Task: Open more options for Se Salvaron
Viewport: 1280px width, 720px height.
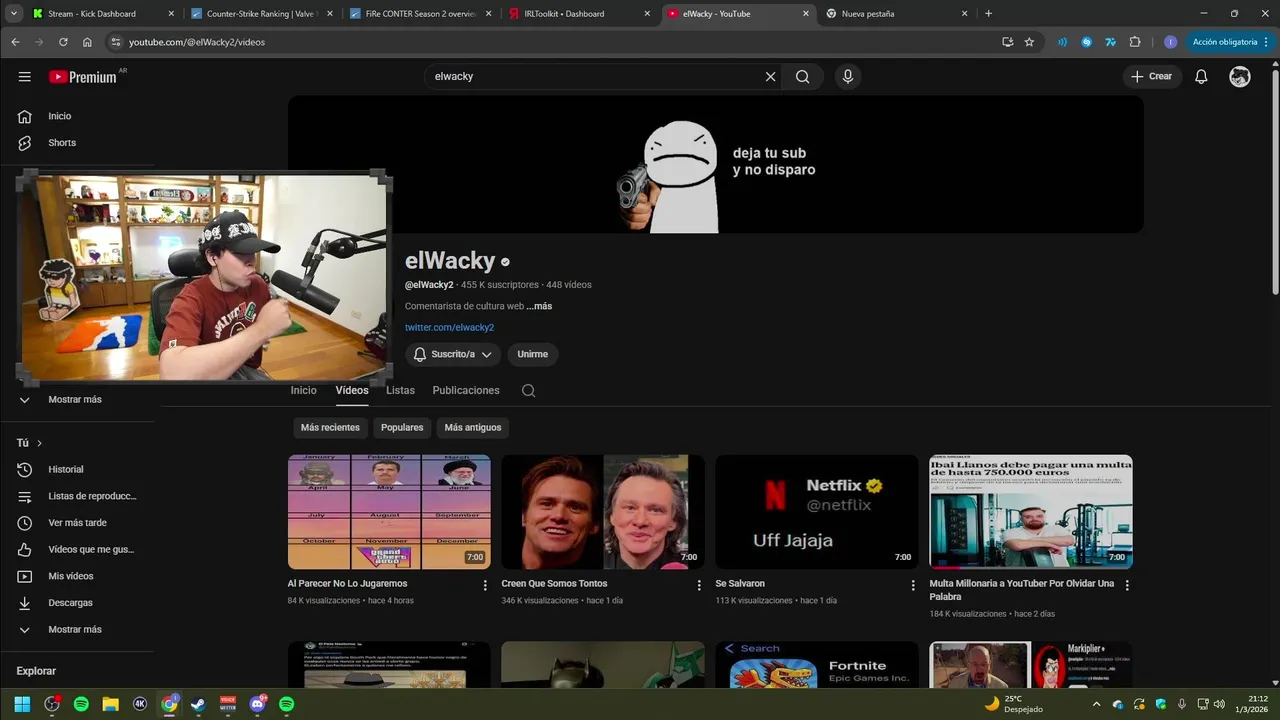Action: point(912,585)
